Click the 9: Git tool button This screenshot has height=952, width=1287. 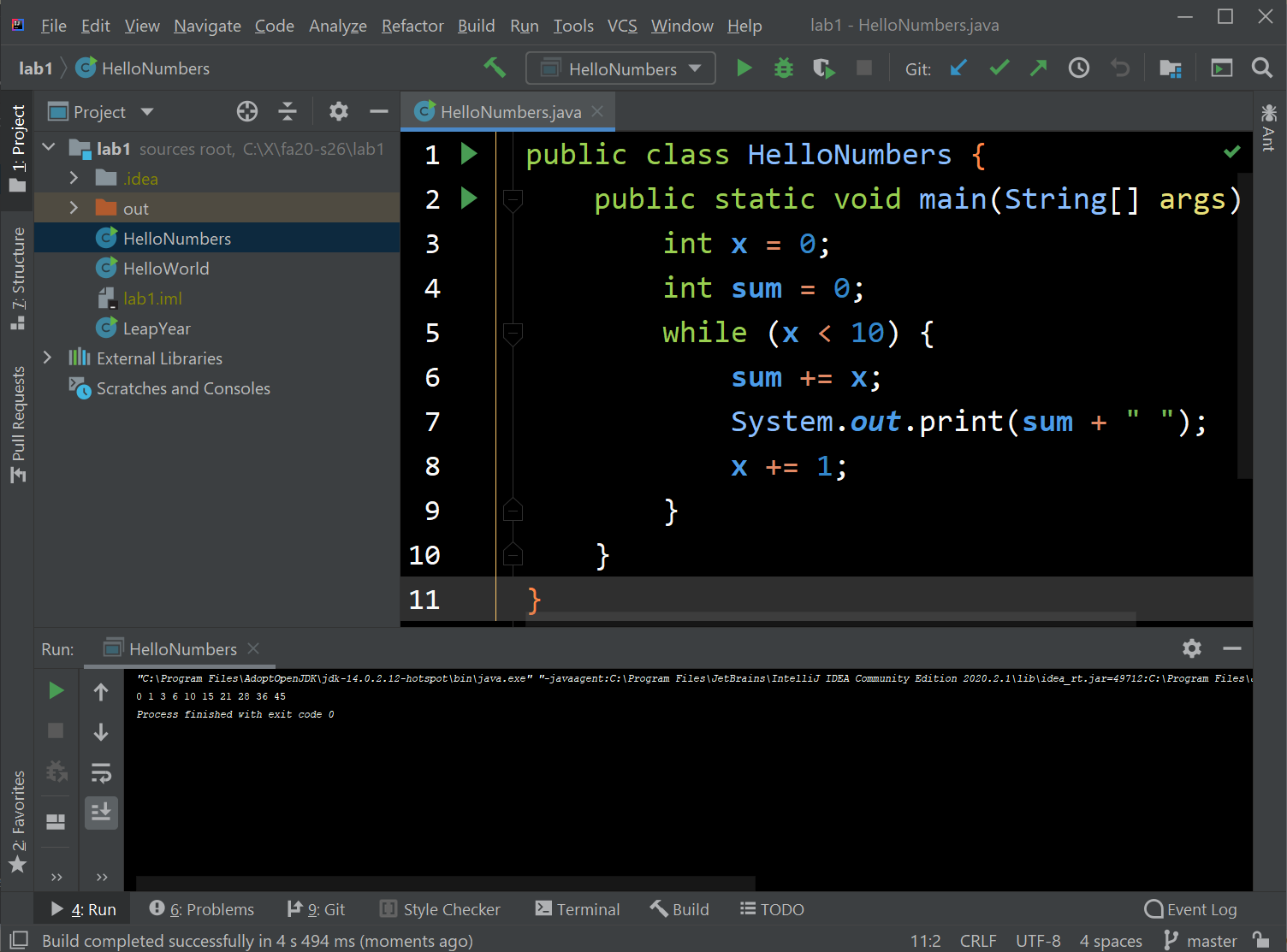click(317, 908)
